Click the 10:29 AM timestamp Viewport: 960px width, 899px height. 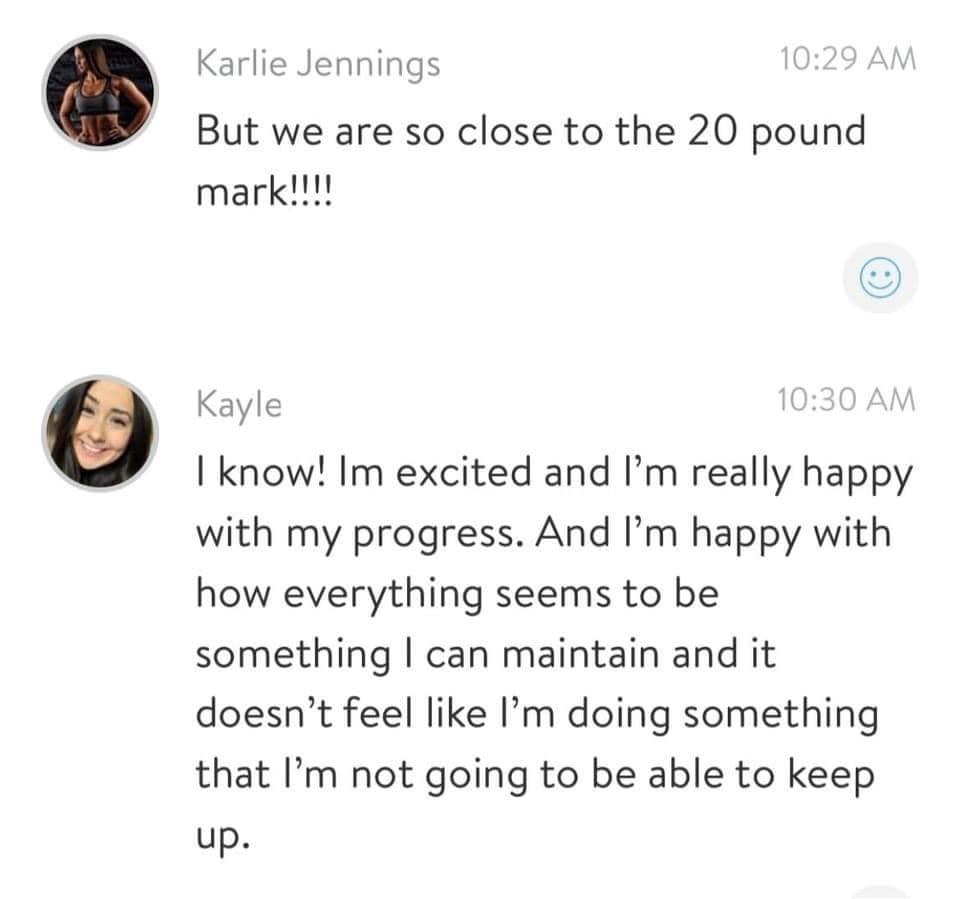pyautogui.click(x=848, y=59)
